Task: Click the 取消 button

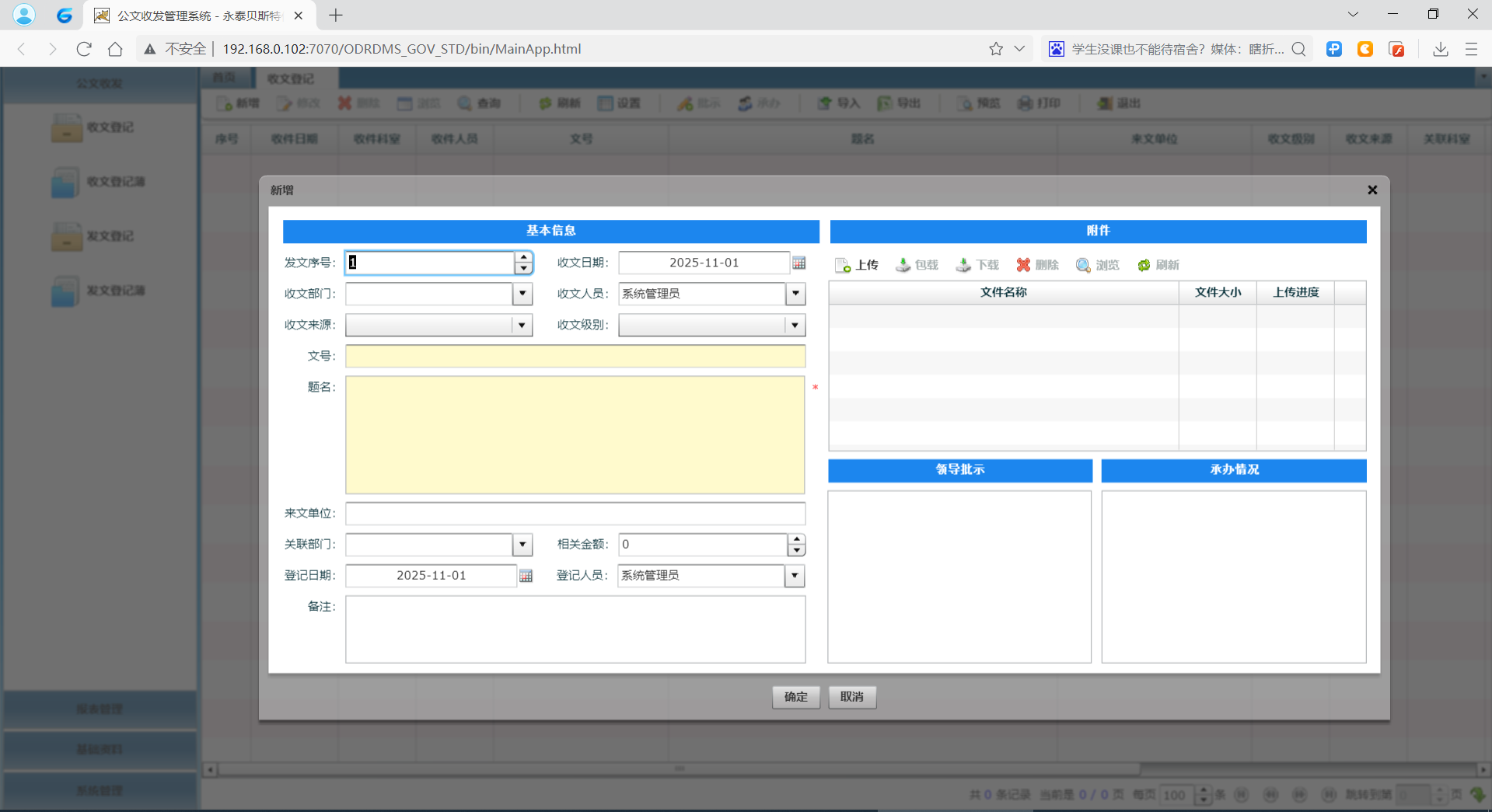Action: coord(851,697)
